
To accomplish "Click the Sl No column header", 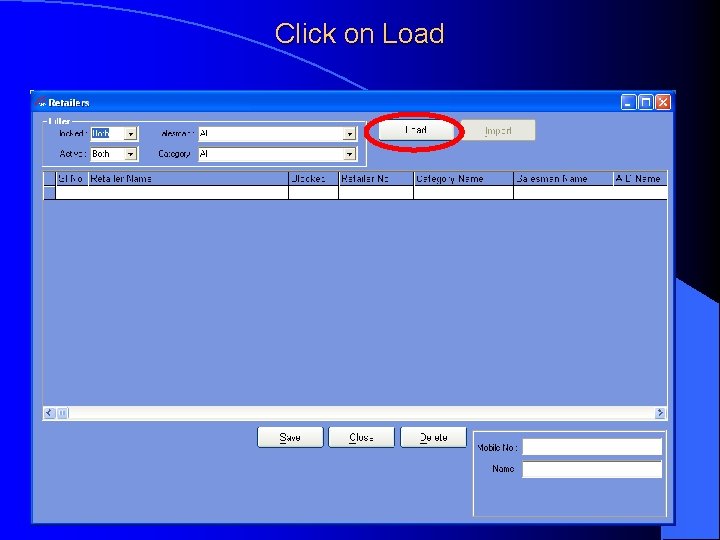I will tap(72, 179).
